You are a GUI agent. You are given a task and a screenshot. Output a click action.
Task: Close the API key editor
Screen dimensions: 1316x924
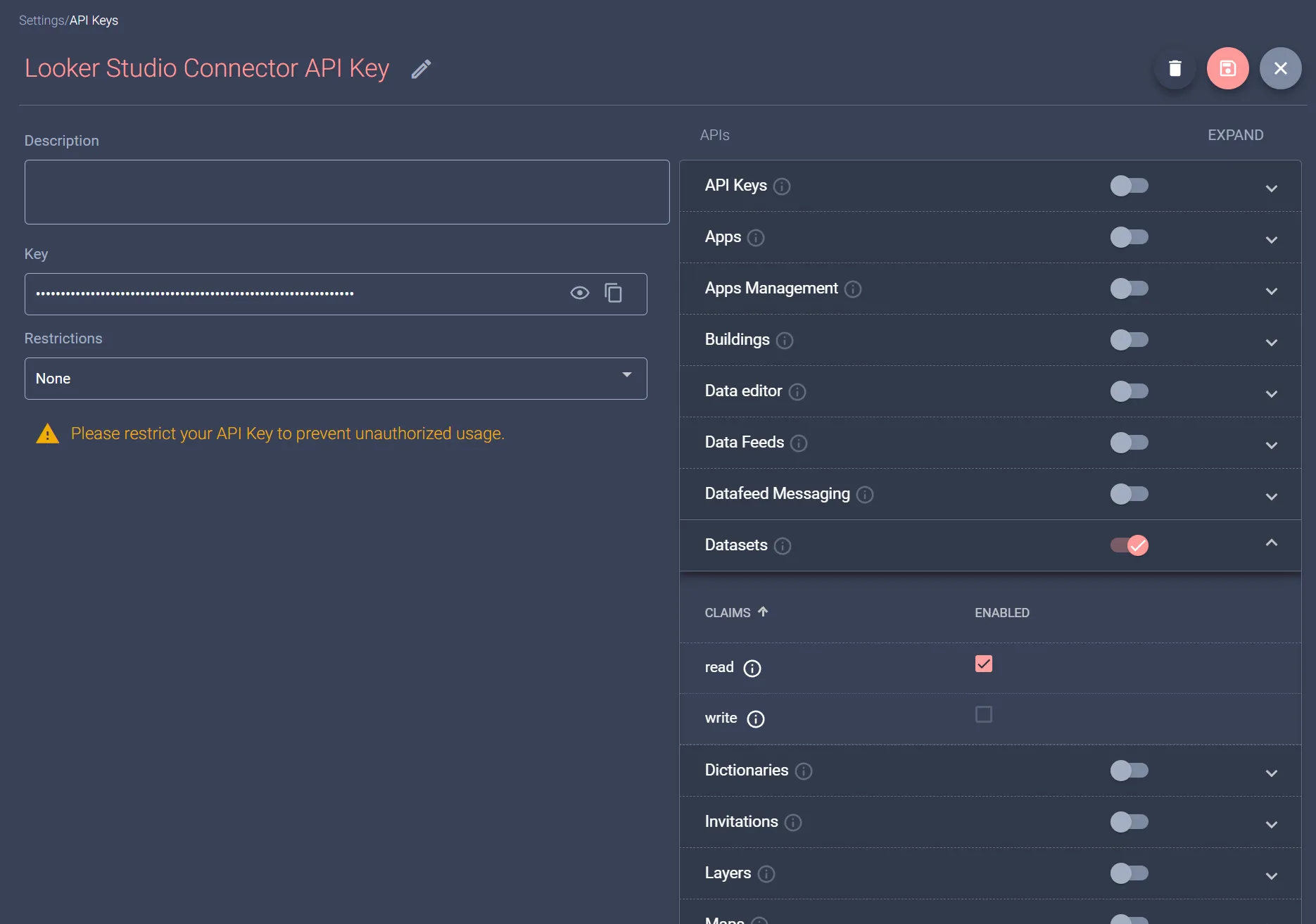1280,68
